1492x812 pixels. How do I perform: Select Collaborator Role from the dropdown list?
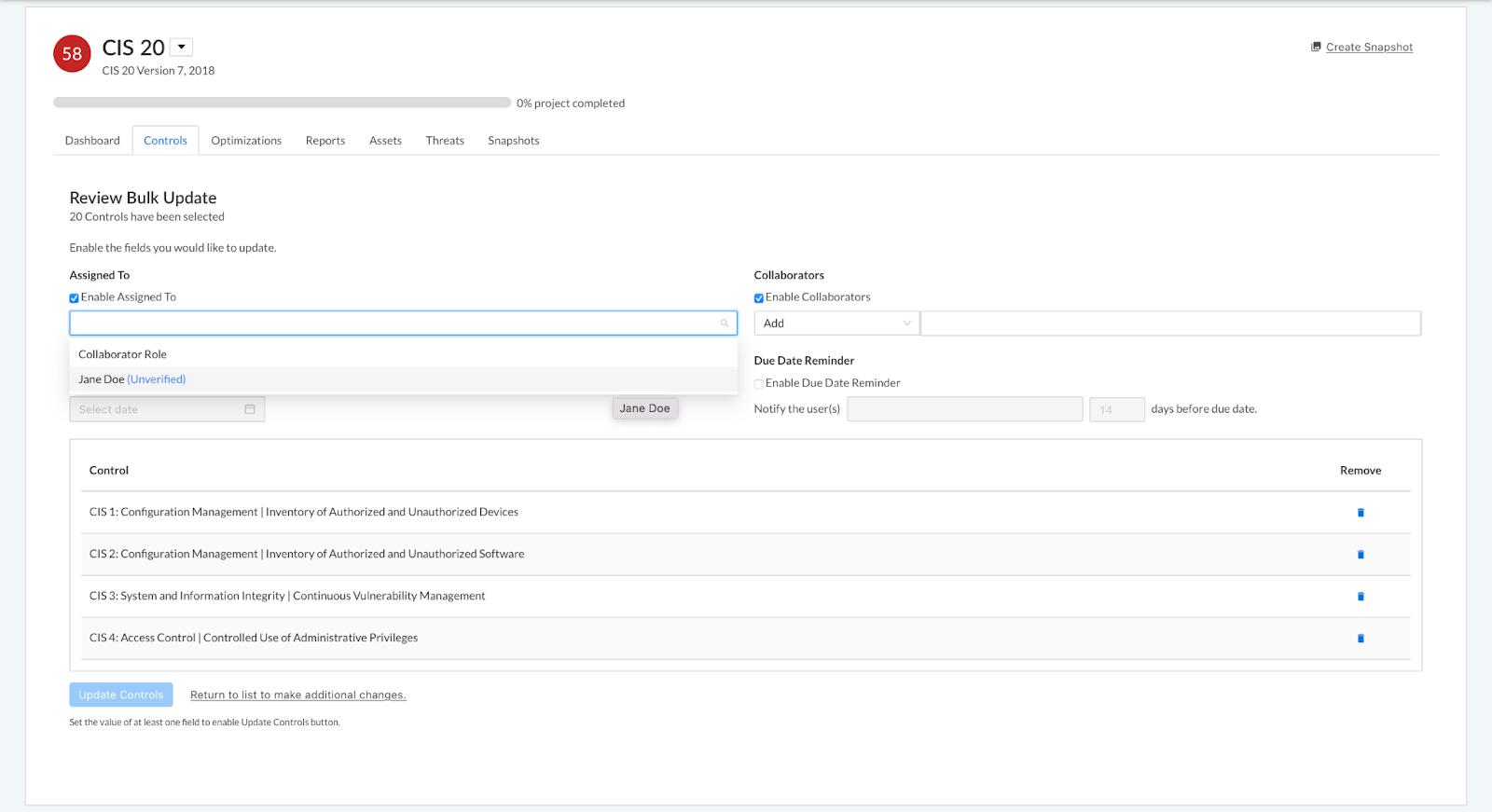pyautogui.click(x=403, y=354)
